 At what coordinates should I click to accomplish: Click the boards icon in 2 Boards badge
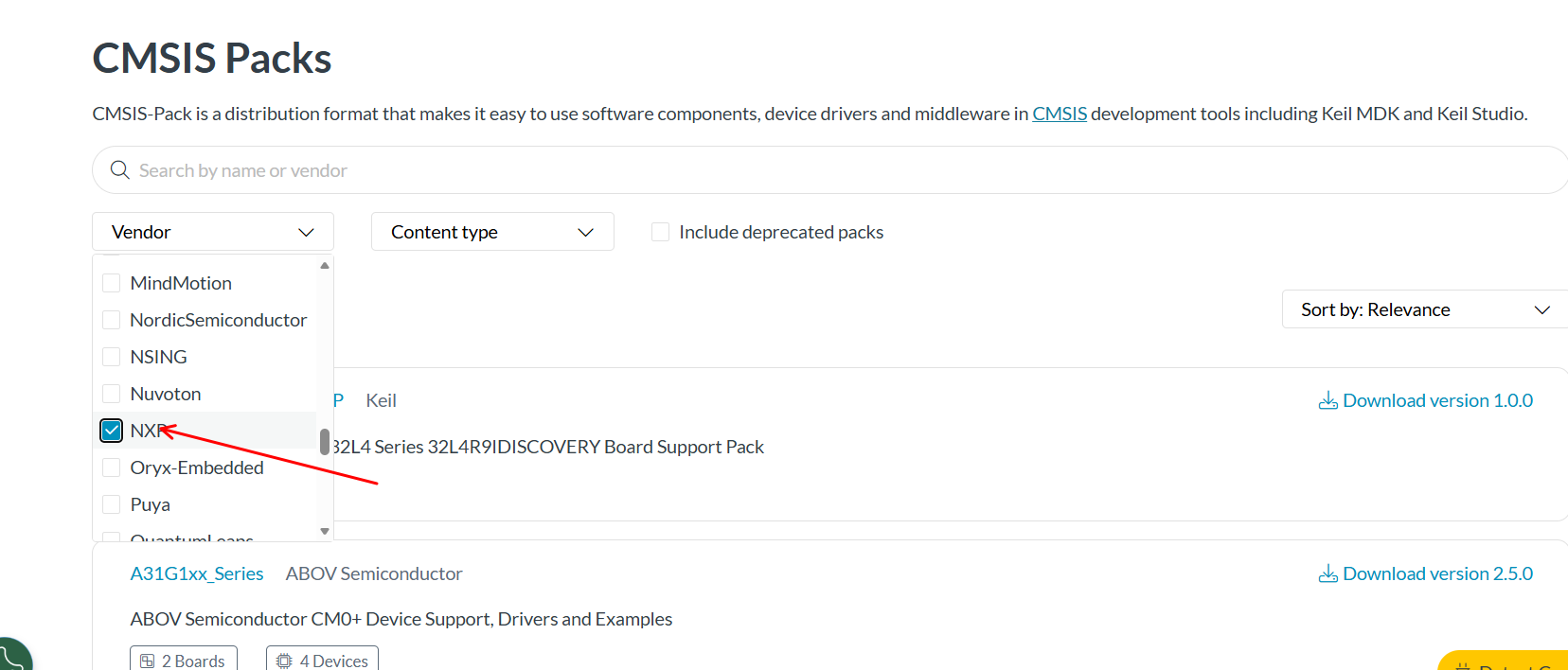pos(148,661)
